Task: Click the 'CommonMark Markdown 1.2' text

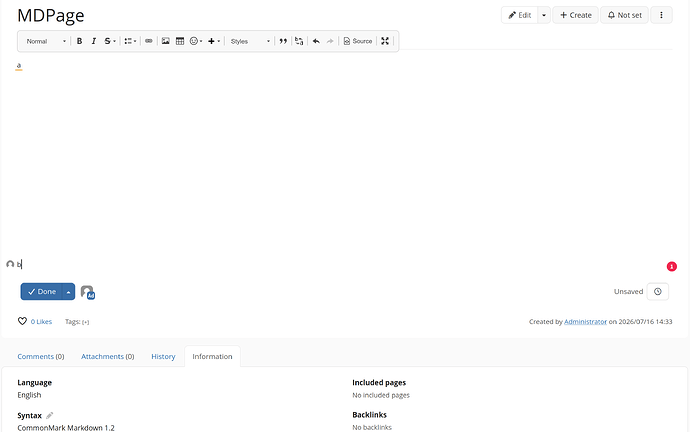Action: point(66,428)
